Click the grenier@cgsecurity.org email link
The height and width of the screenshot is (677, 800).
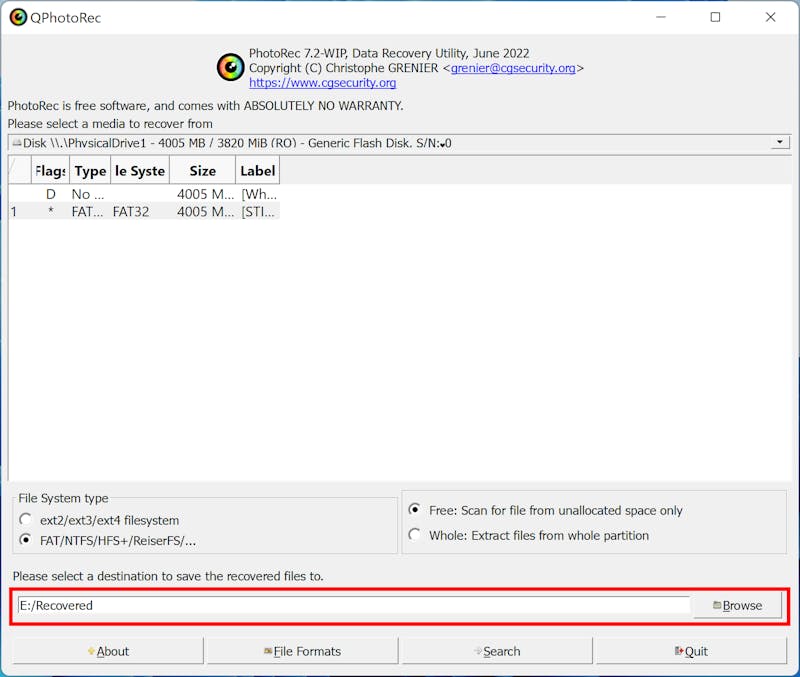(513, 68)
